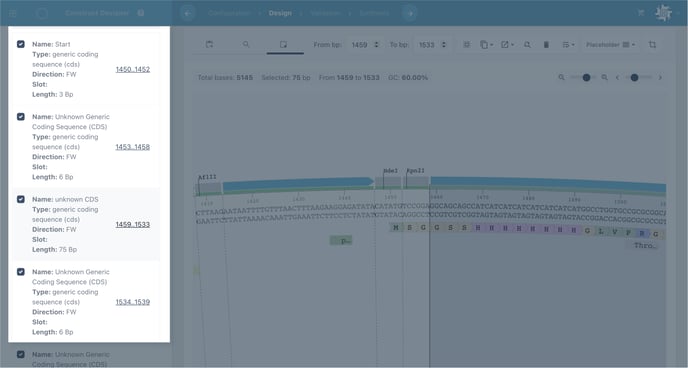Click the find magnifier icon beside trash
Image resolution: width=688 pixels, height=368 pixels.
click(x=527, y=45)
